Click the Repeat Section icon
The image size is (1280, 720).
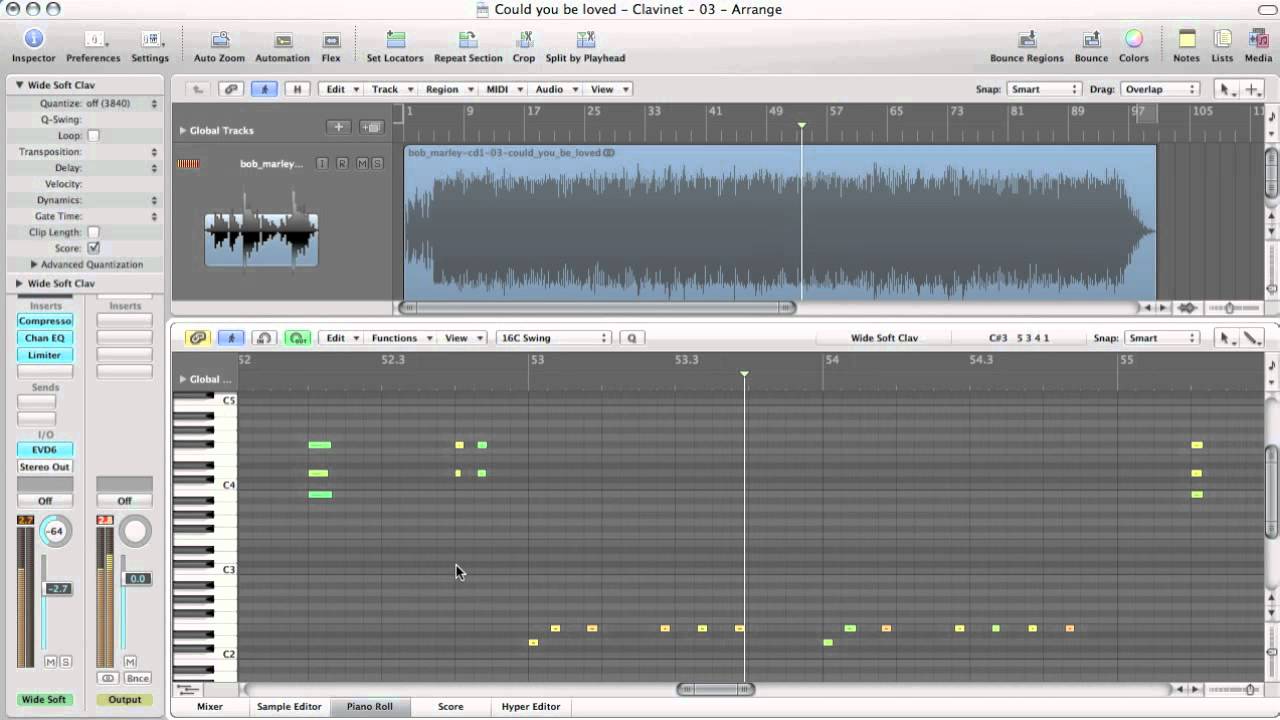point(468,40)
